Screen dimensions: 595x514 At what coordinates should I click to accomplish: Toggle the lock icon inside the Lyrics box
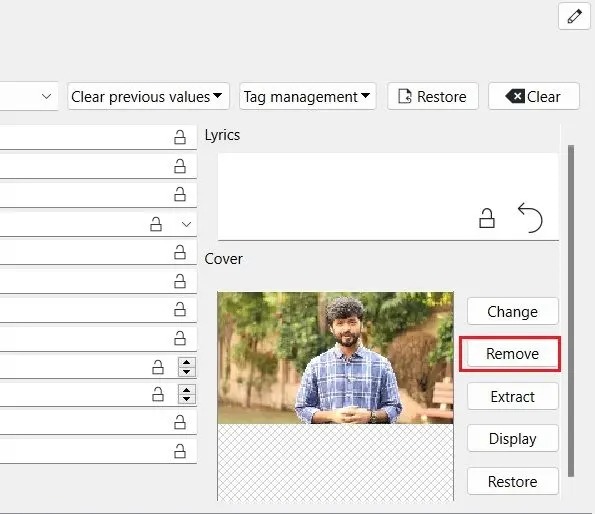tap(486, 218)
